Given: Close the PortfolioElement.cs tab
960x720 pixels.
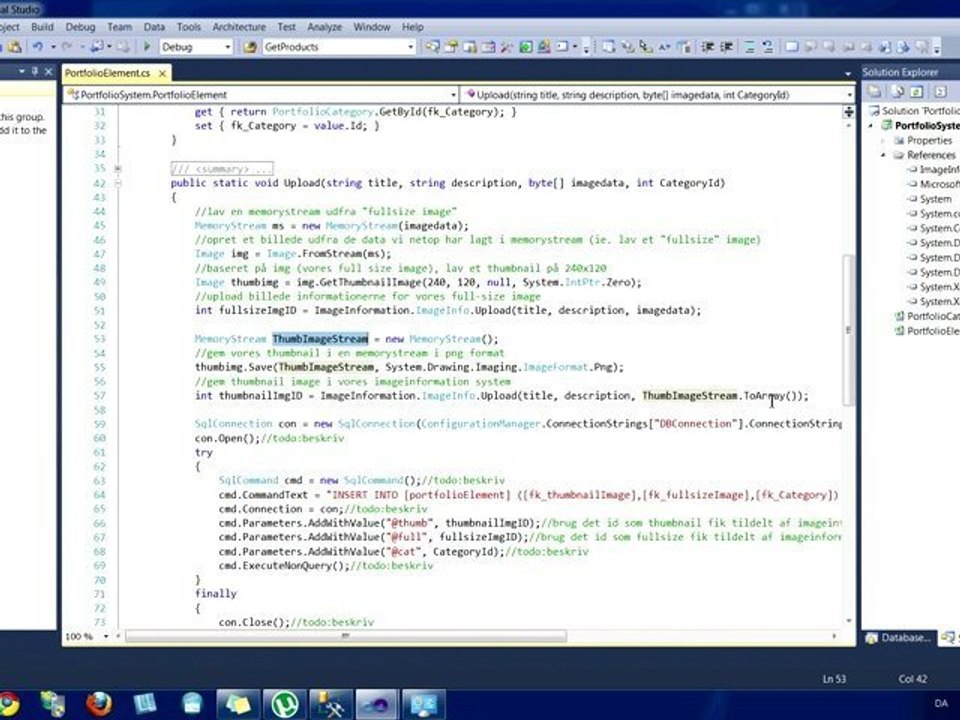Looking at the screenshot, I should pyautogui.click(x=162, y=73).
